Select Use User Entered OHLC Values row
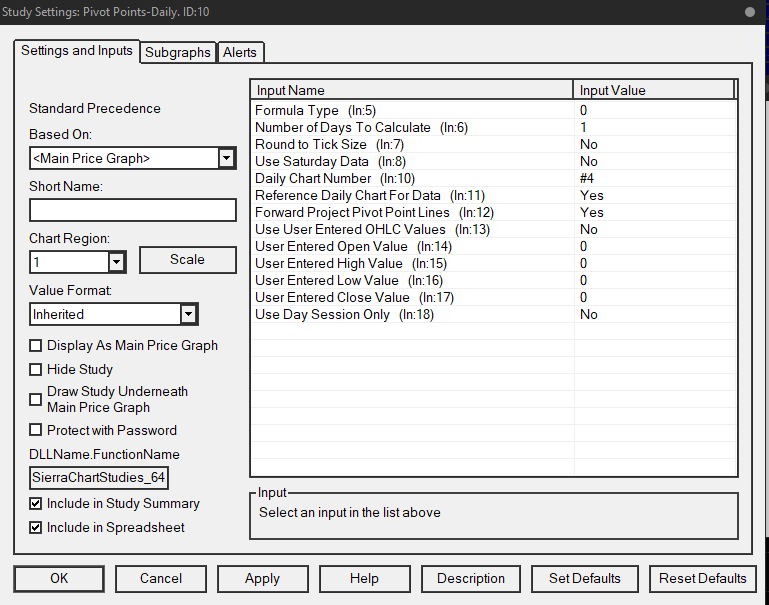The height and width of the screenshot is (605, 769). tap(494, 229)
